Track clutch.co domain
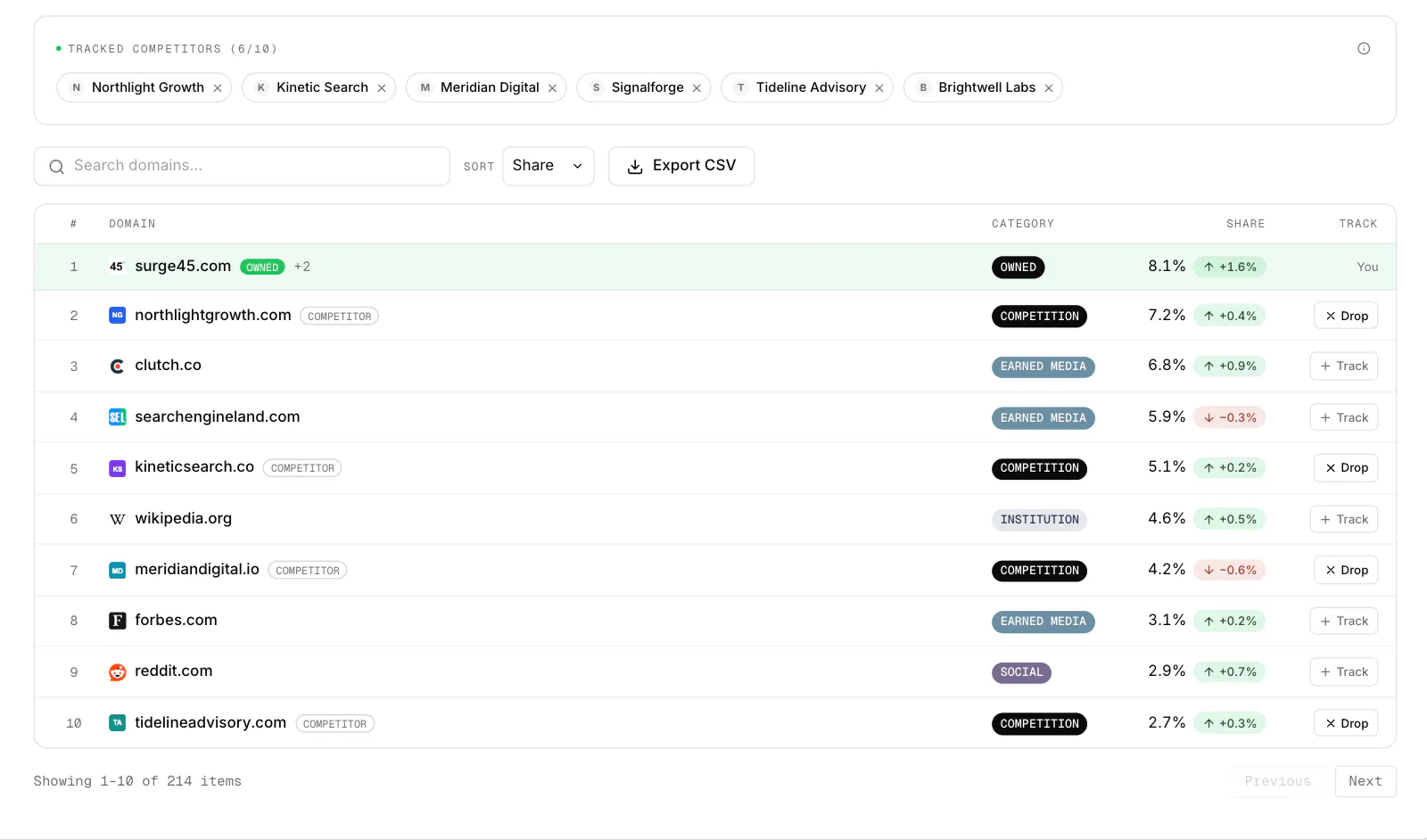1427x840 pixels. point(1344,366)
